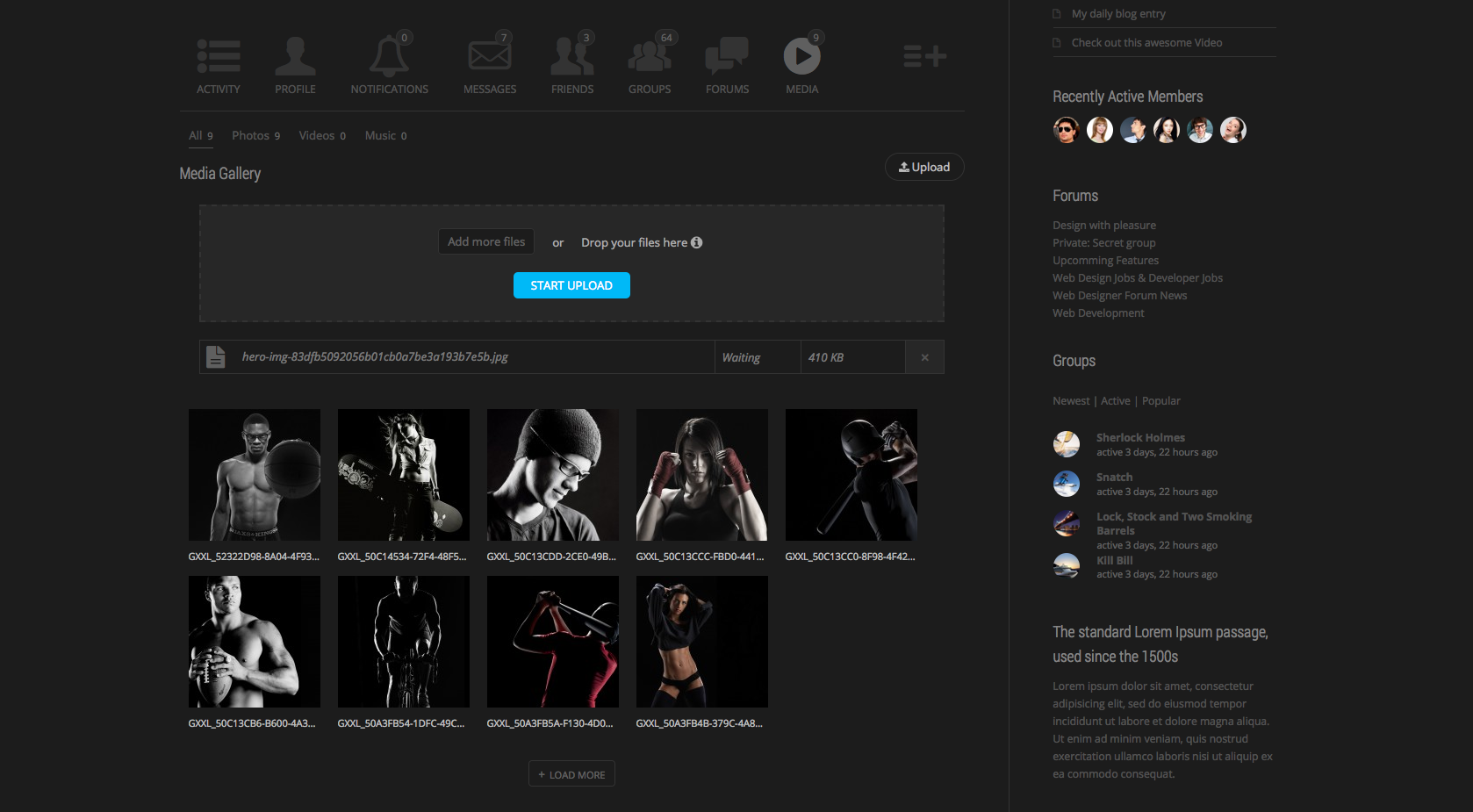This screenshot has width=1473, height=812.
Task: Expand gallery with Load More
Action: pyautogui.click(x=571, y=774)
